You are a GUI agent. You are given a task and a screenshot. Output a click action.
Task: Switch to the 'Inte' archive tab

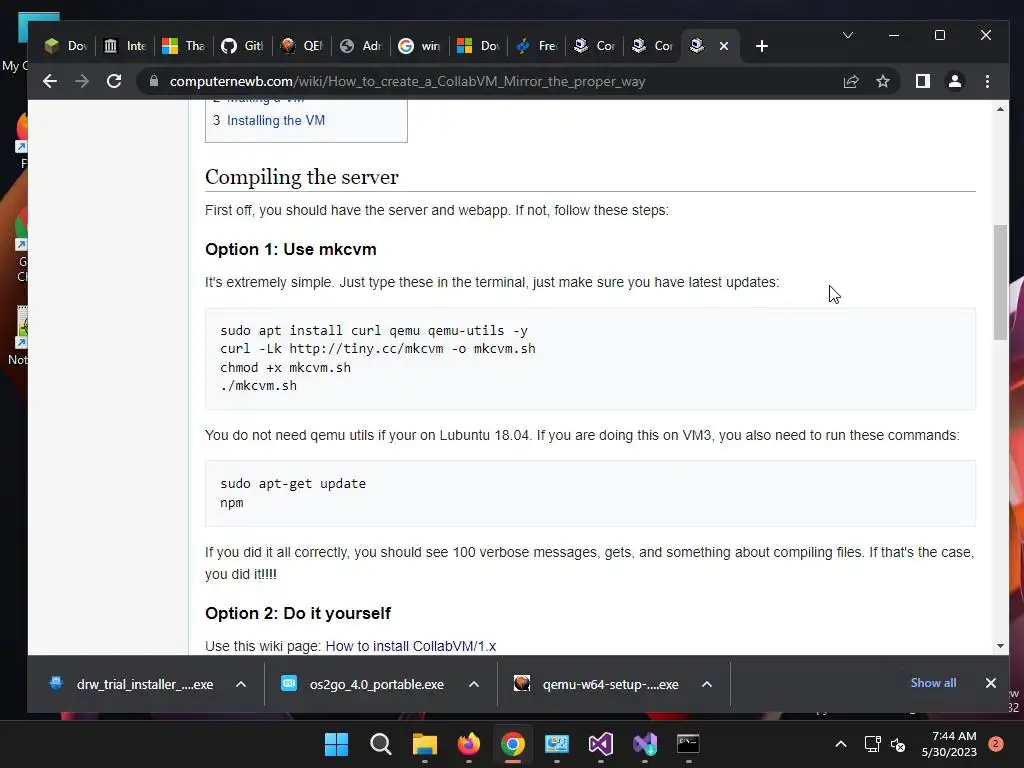[x=125, y=46]
